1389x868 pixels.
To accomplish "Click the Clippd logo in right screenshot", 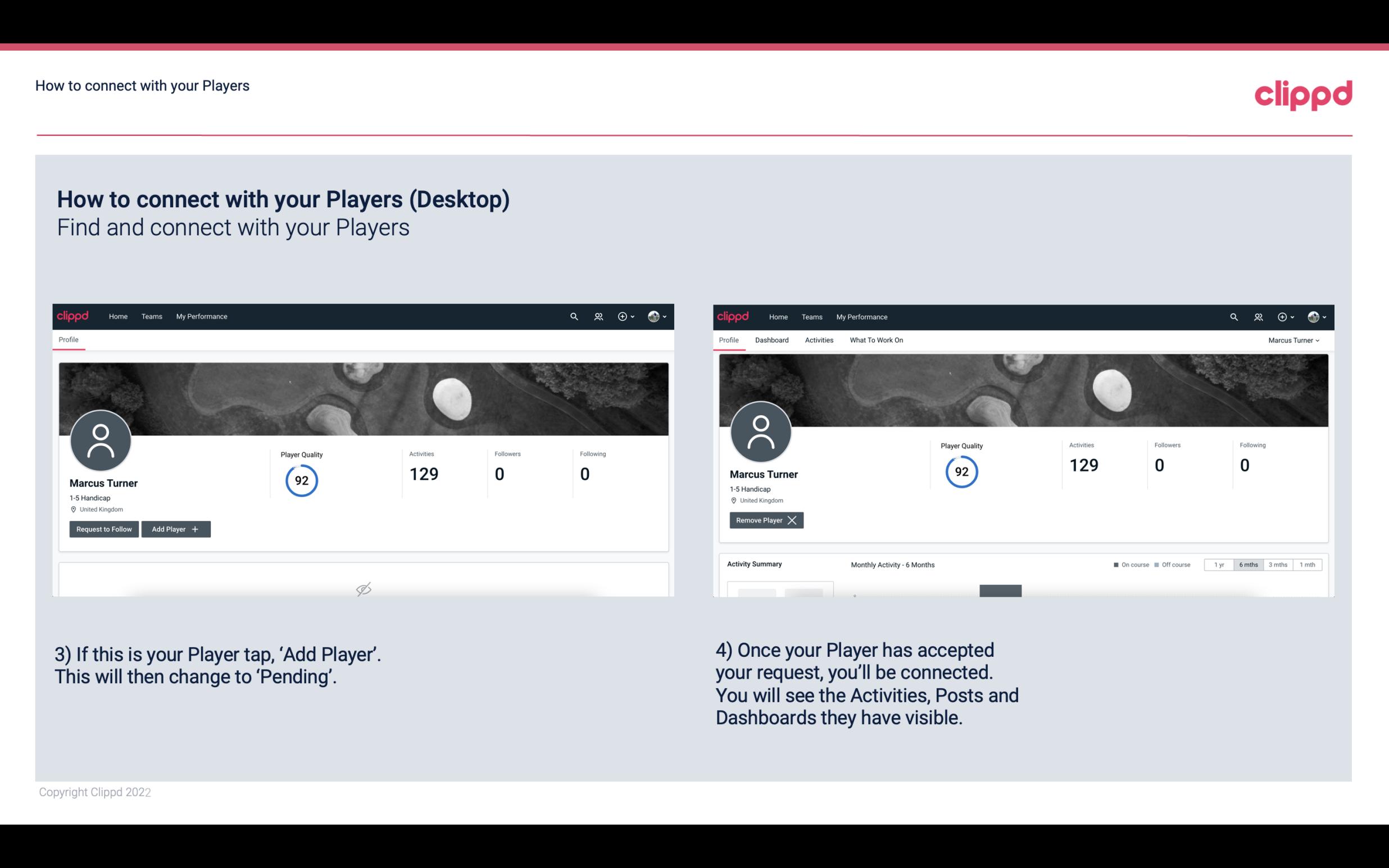I will 733,316.
